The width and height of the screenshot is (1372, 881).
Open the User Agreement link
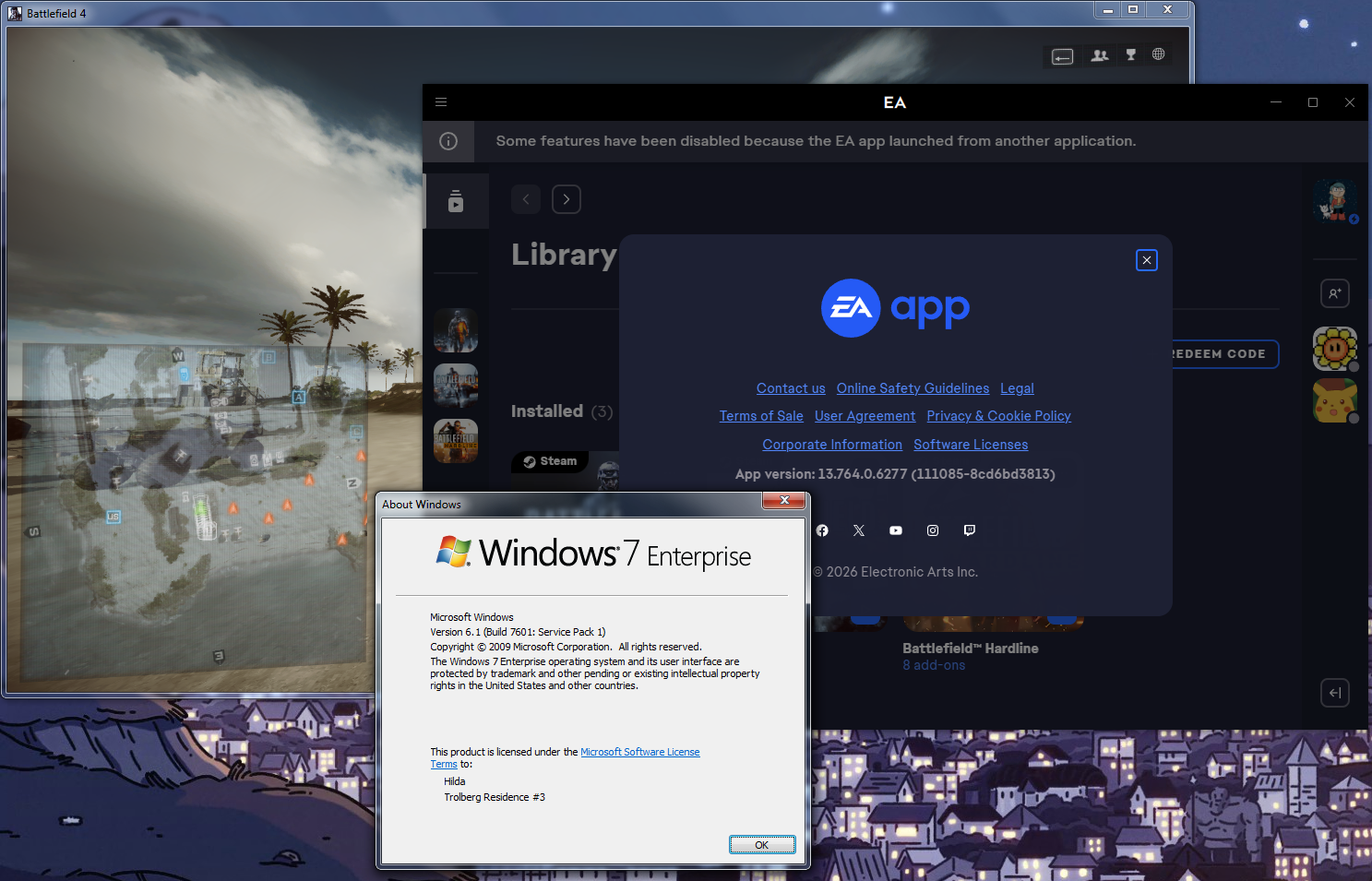(x=865, y=416)
